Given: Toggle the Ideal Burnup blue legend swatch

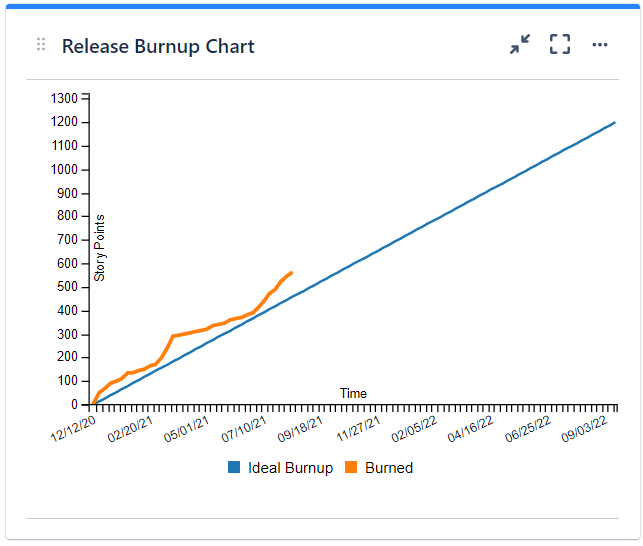Looking at the screenshot, I should point(234,467).
